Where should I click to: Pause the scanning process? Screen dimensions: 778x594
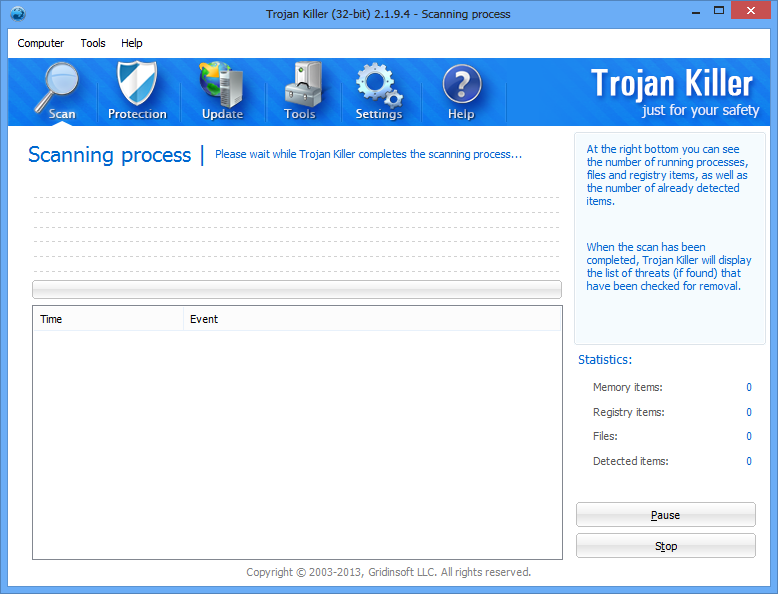[x=665, y=515]
